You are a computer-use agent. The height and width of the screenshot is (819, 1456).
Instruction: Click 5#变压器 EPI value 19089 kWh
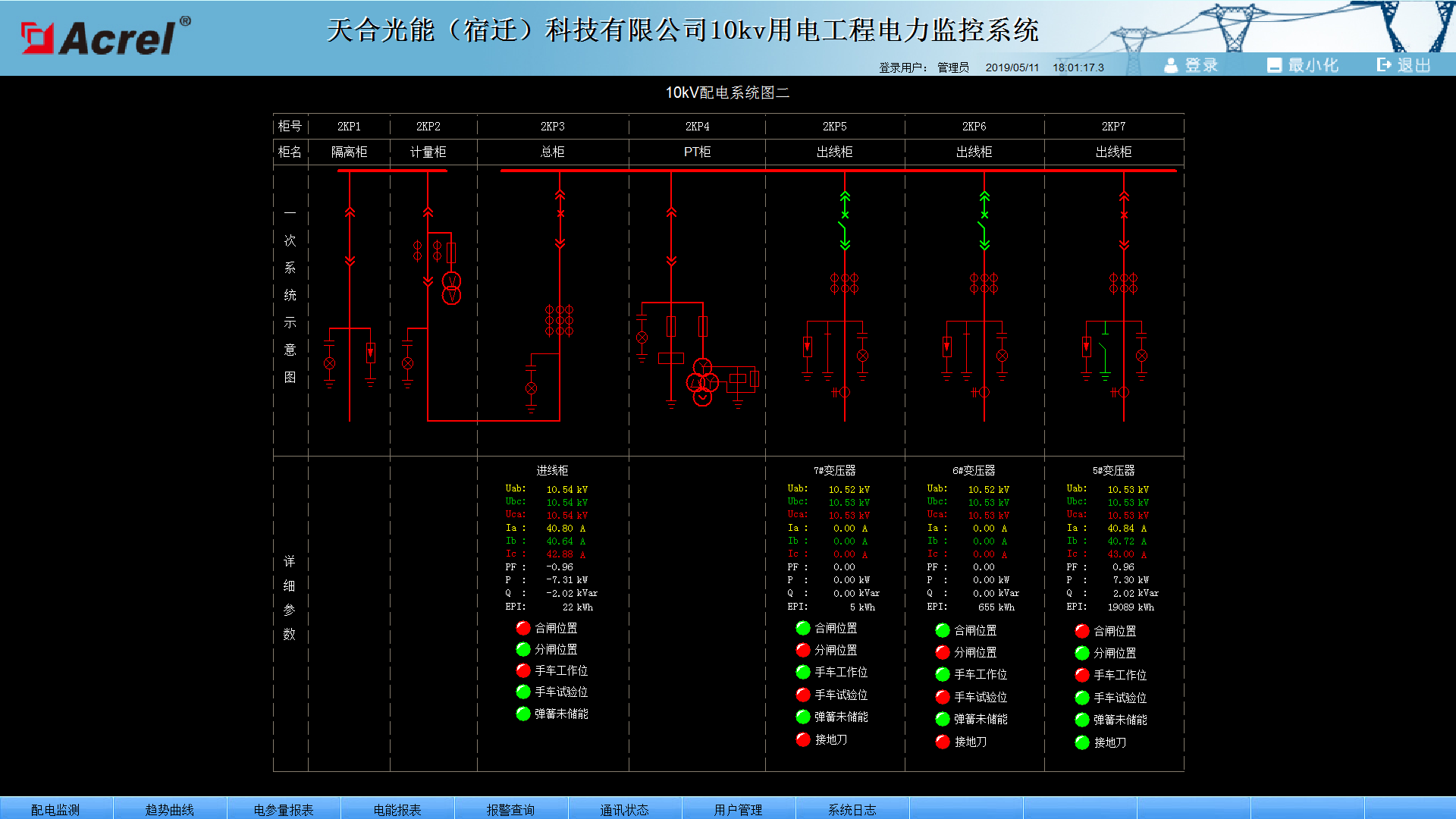click(x=1131, y=607)
